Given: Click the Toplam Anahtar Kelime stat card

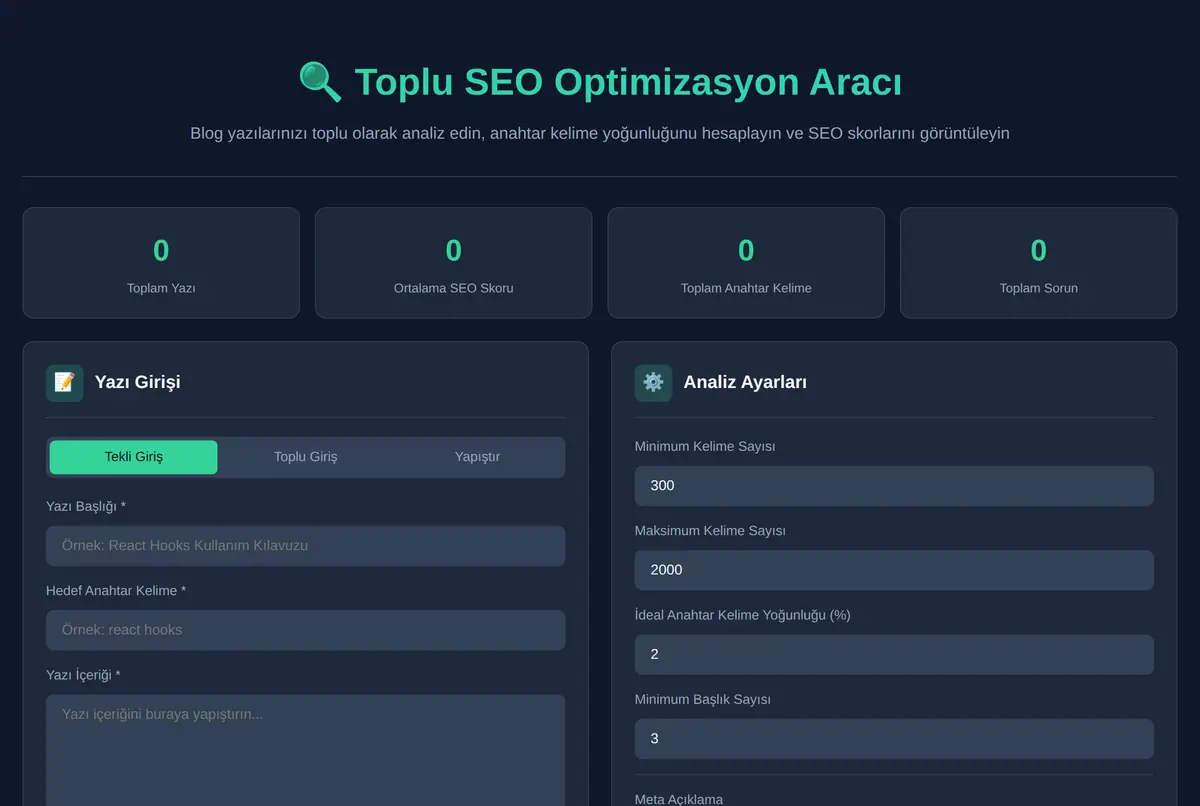Looking at the screenshot, I should pos(746,263).
